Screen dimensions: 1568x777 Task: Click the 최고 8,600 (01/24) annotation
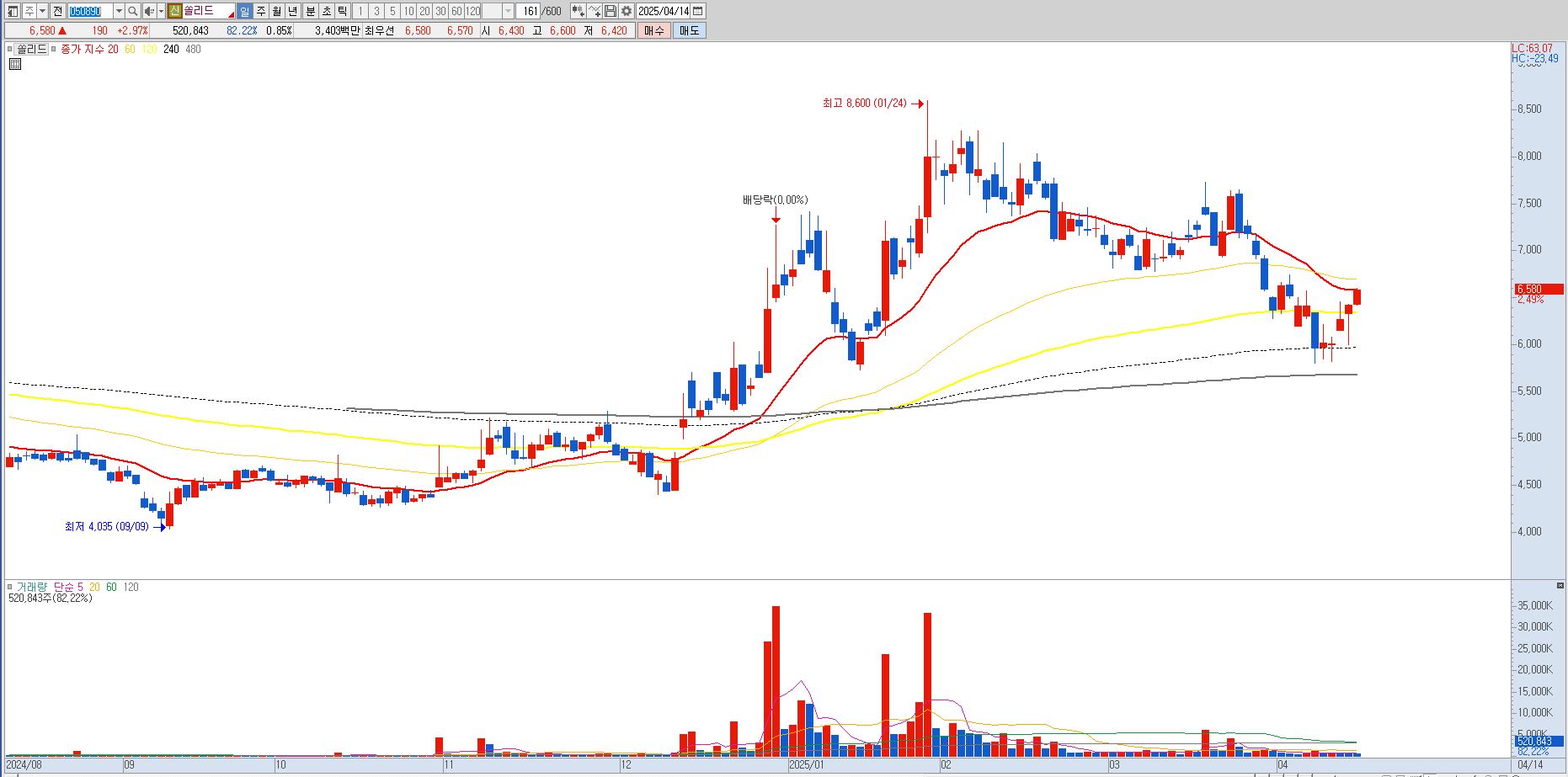(865, 104)
